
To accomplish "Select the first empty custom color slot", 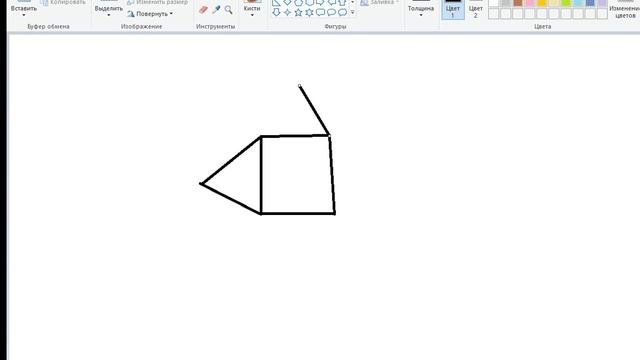I will click(493, 14).
